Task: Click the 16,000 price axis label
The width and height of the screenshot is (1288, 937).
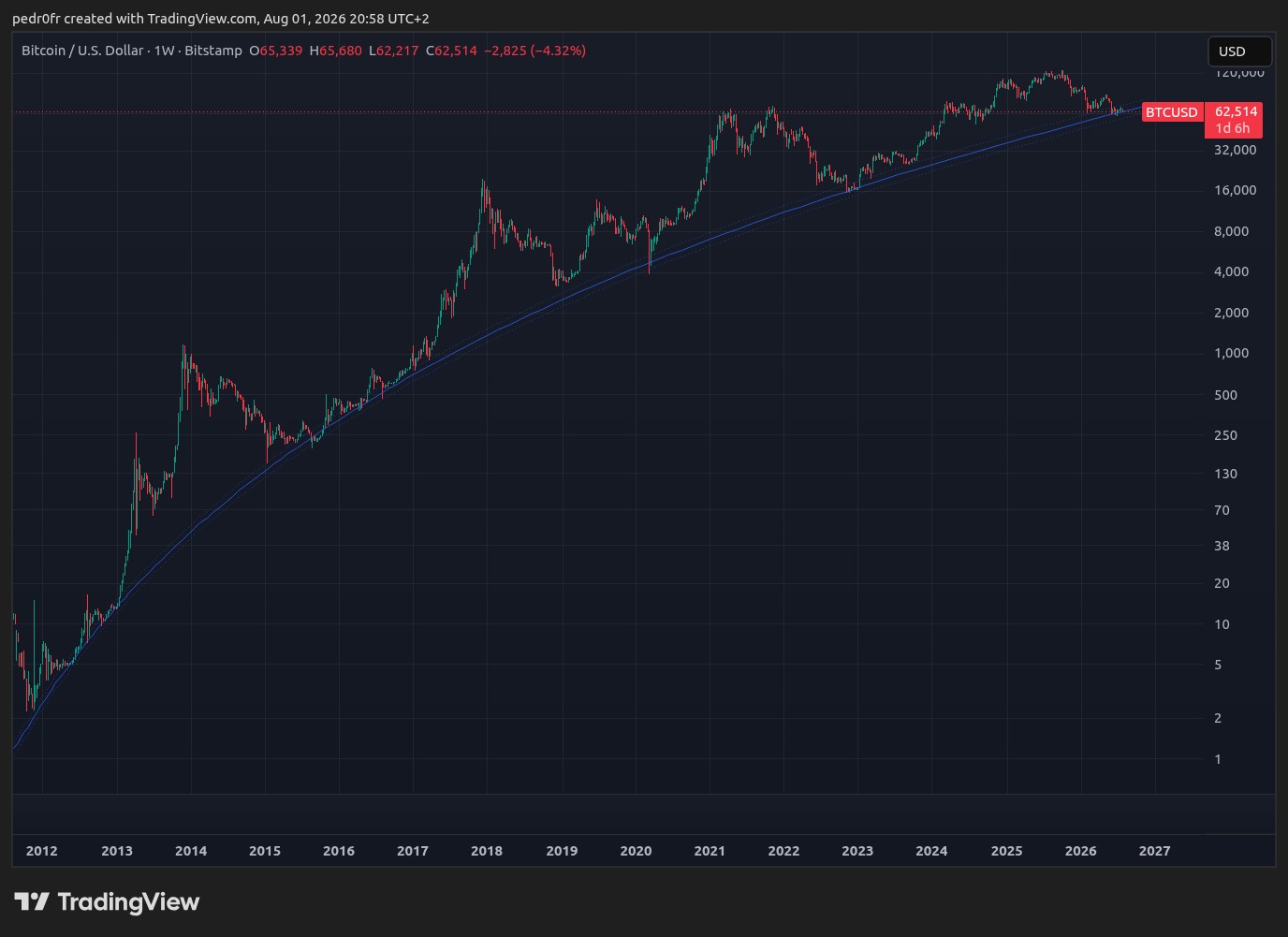Action: point(1236,190)
